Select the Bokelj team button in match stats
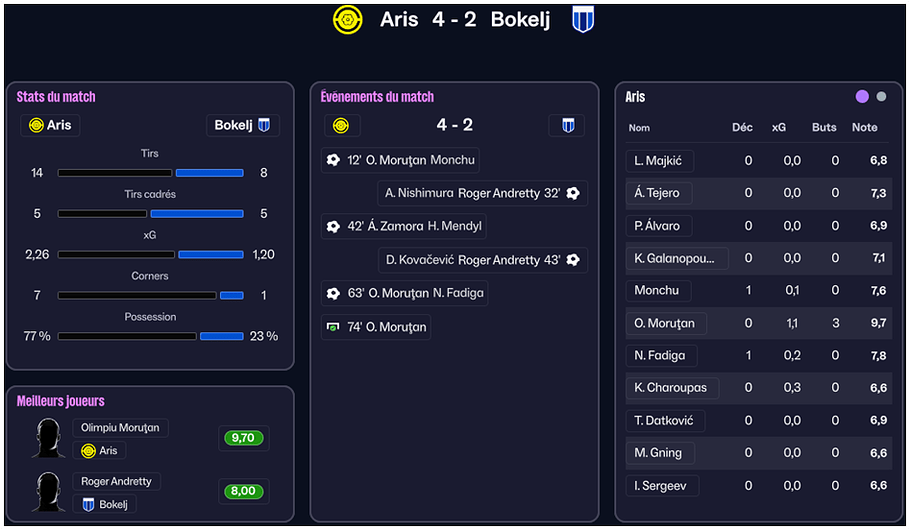 pyautogui.click(x=243, y=125)
